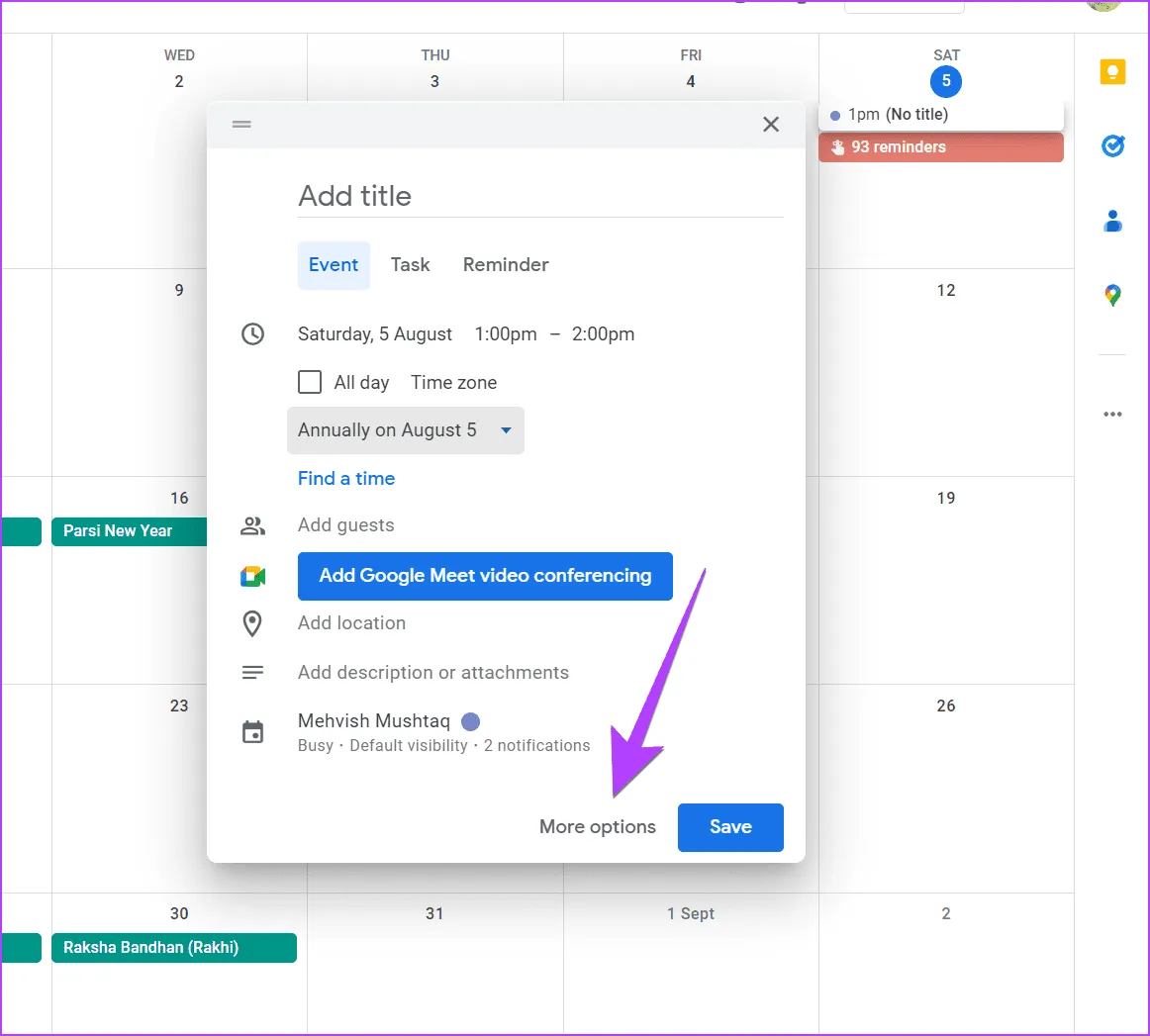Change the 2:00pm end time
1150x1036 pixels.
[603, 334]
